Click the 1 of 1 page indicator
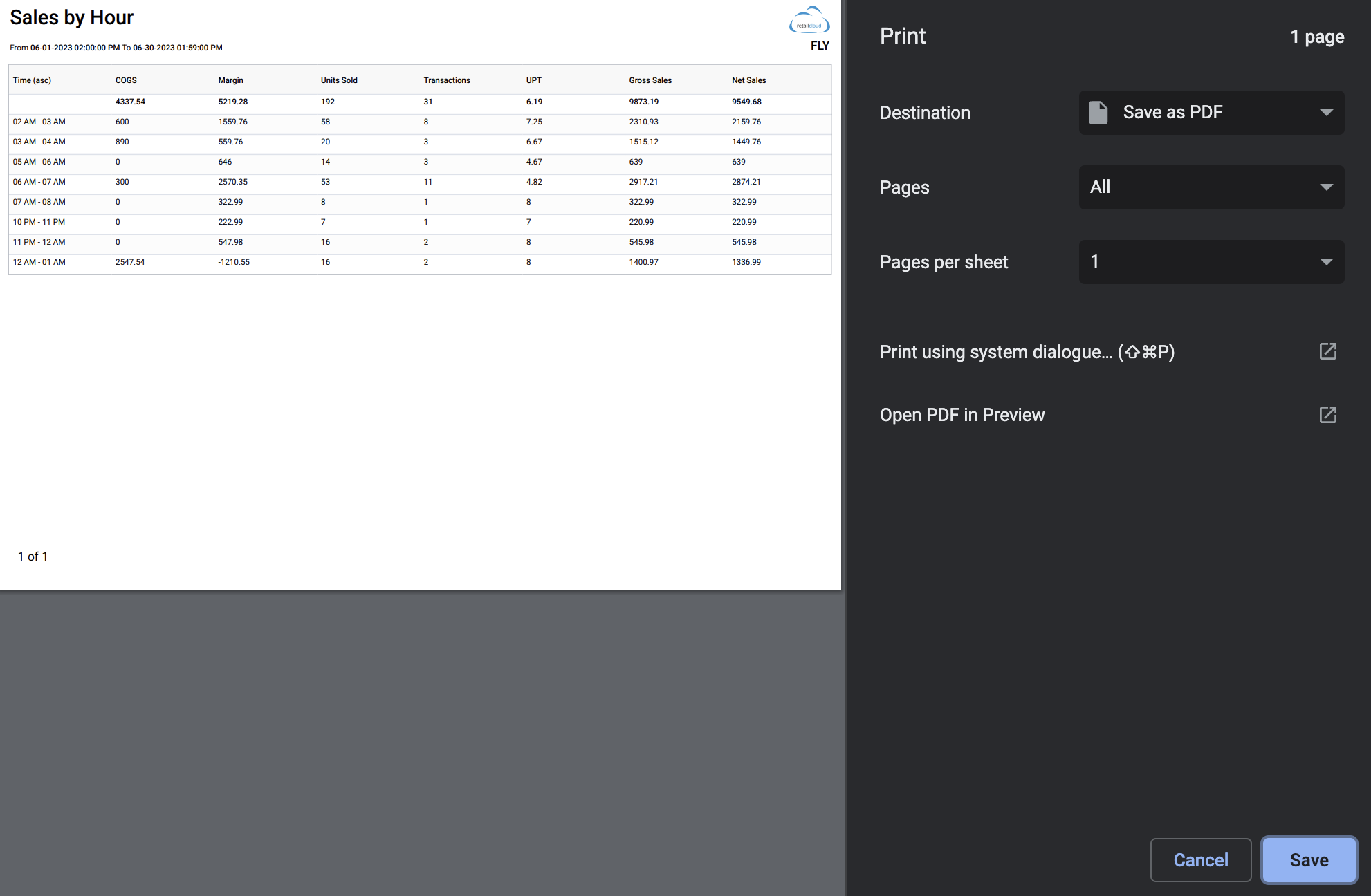Image resolution: width=1371 pixels, height=896 pixels. 33,555
